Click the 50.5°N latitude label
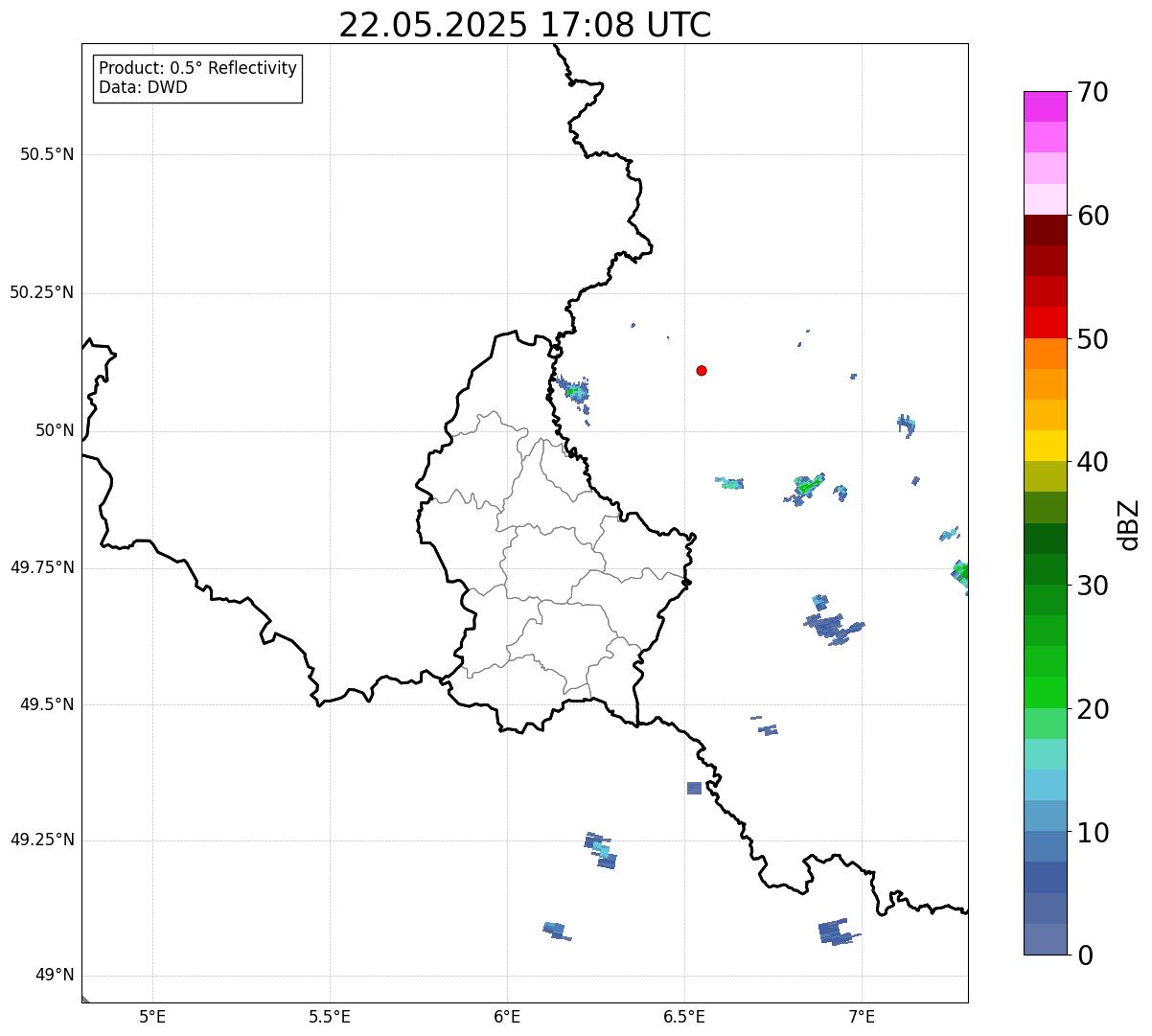Screen dimensions: 1152x1036 (x=47, y=154)
